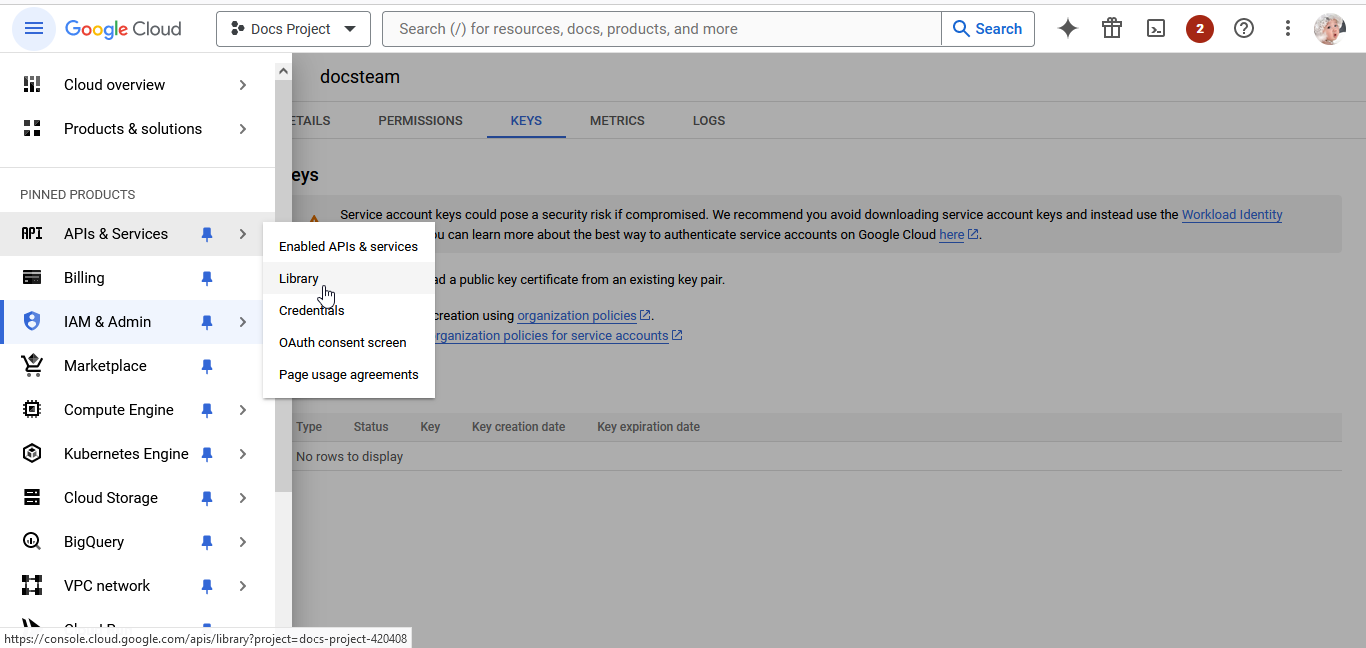1366x648 pixels.
Task: Click the Products & solutions grid icon
Action: tap(32, 129)
